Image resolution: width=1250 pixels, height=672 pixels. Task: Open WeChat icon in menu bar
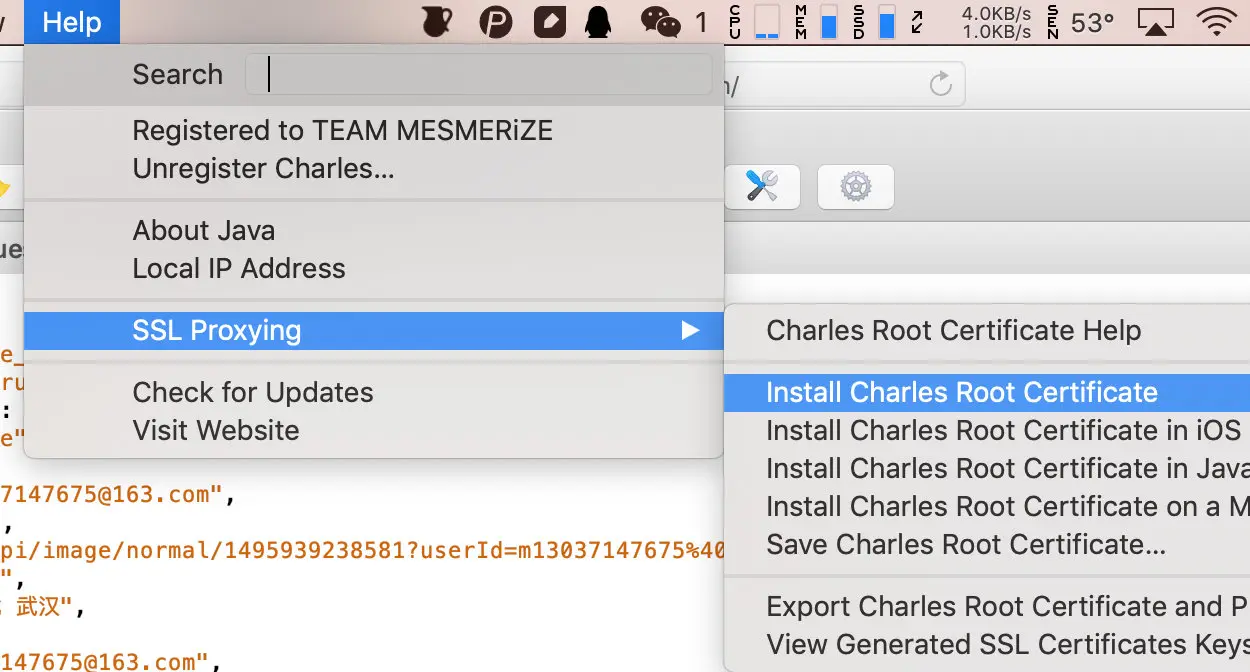coord(660,22)
